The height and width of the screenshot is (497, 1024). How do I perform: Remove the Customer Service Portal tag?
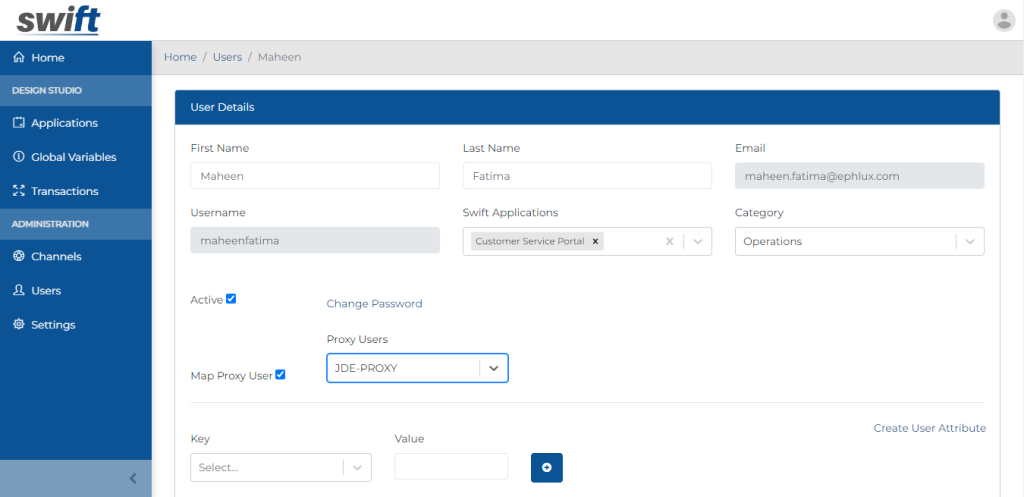click(x=595, y=241)
